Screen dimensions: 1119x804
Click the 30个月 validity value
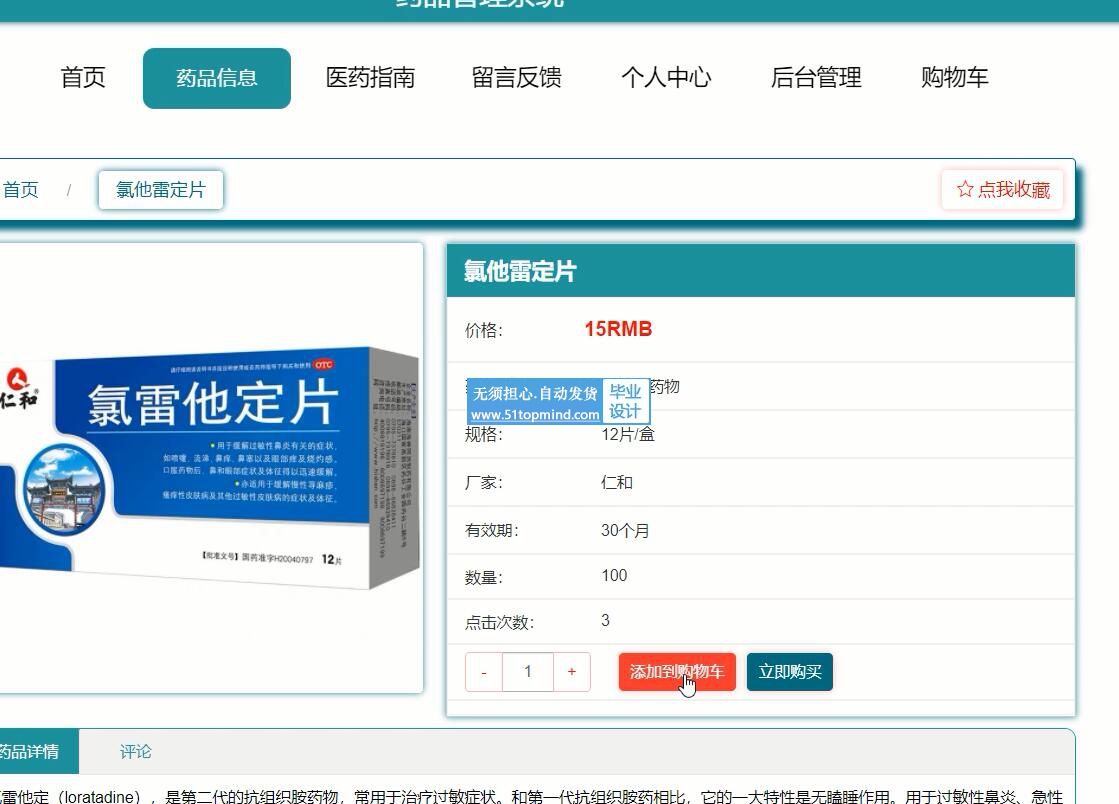(x=625, y=531)
